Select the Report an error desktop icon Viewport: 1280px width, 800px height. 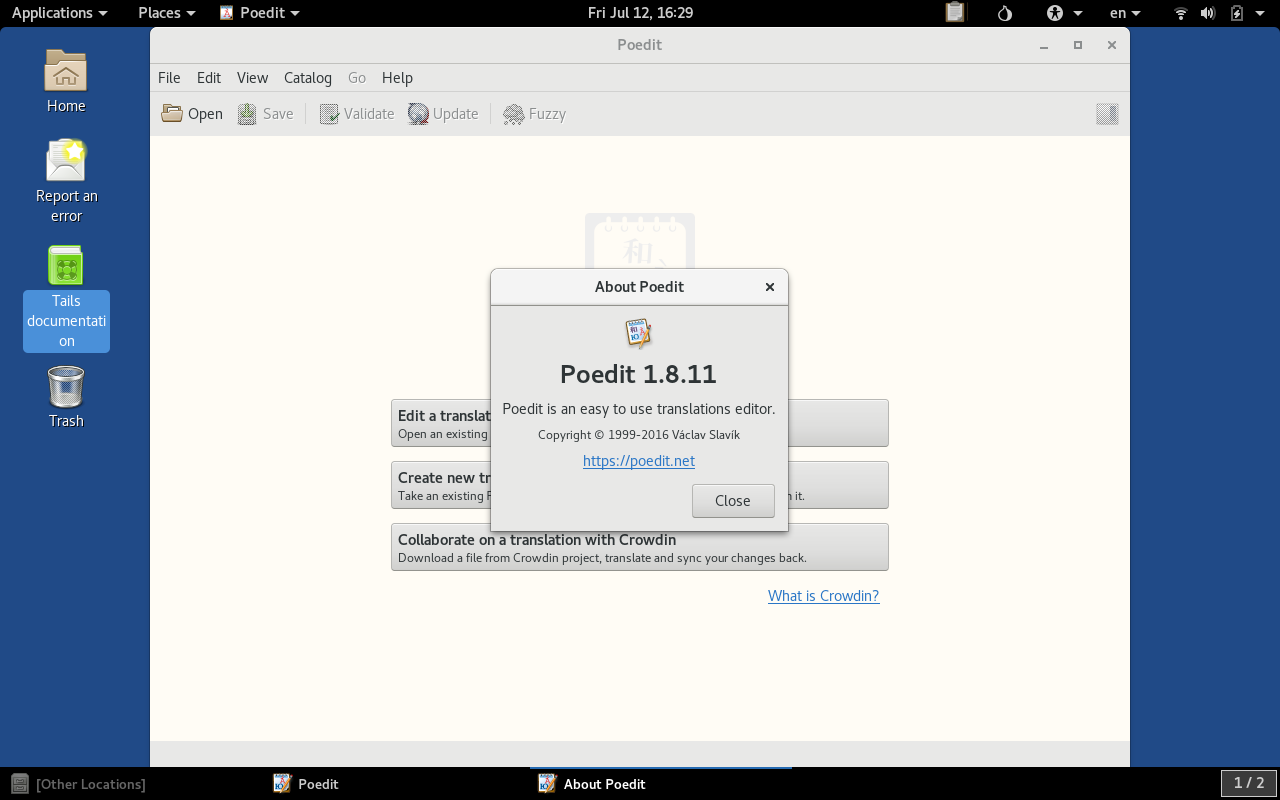66,160
